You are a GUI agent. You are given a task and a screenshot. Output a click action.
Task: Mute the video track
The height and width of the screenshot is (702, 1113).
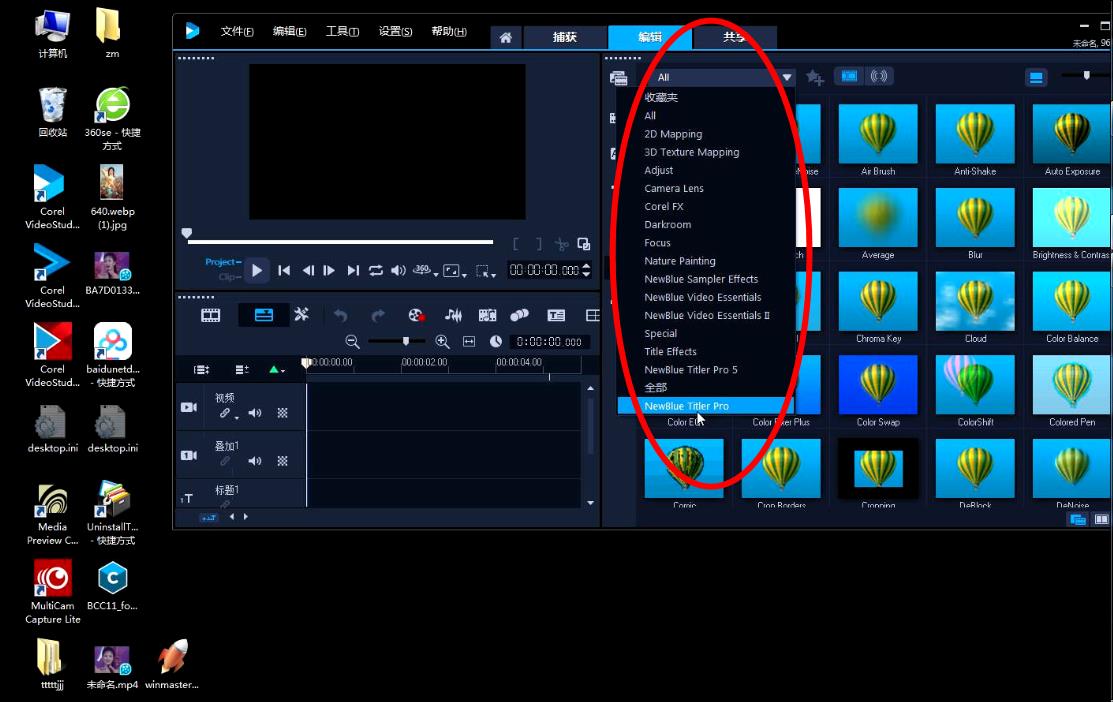coord(255,413)
